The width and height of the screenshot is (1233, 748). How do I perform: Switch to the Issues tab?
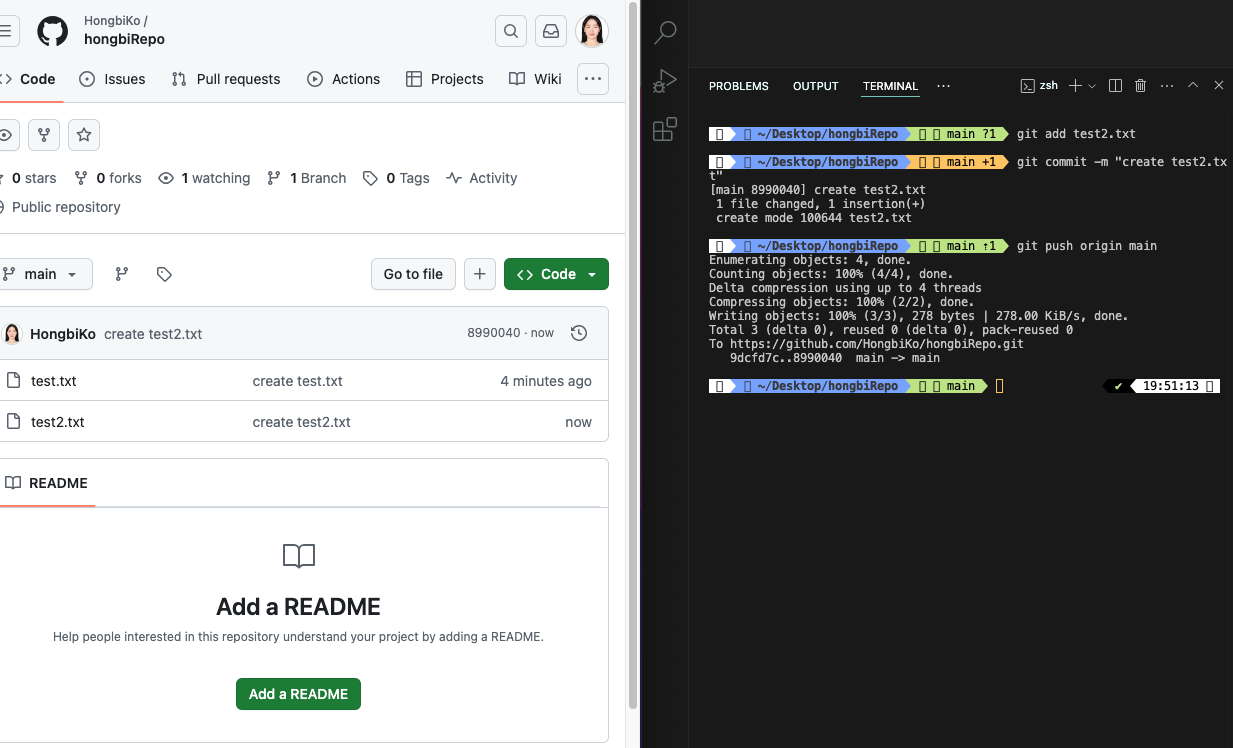click(x=112, y=79)
